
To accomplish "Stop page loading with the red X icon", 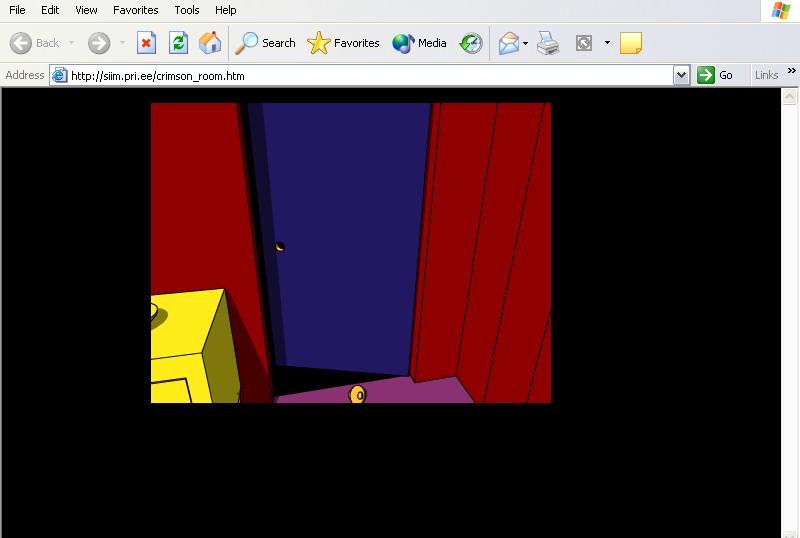I will tap(146, 43).
